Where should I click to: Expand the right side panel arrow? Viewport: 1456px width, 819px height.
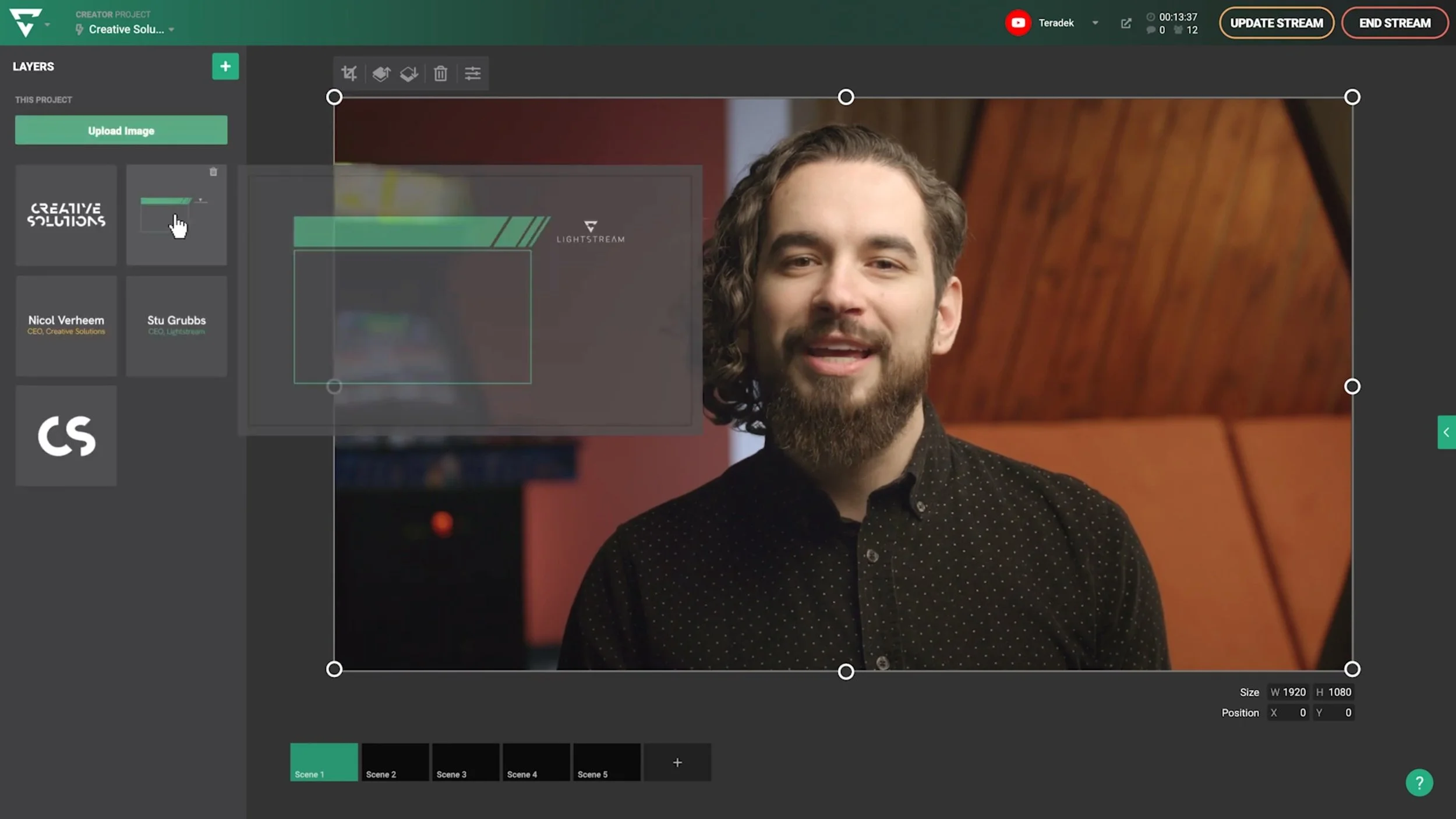(x=1446, y=432)
